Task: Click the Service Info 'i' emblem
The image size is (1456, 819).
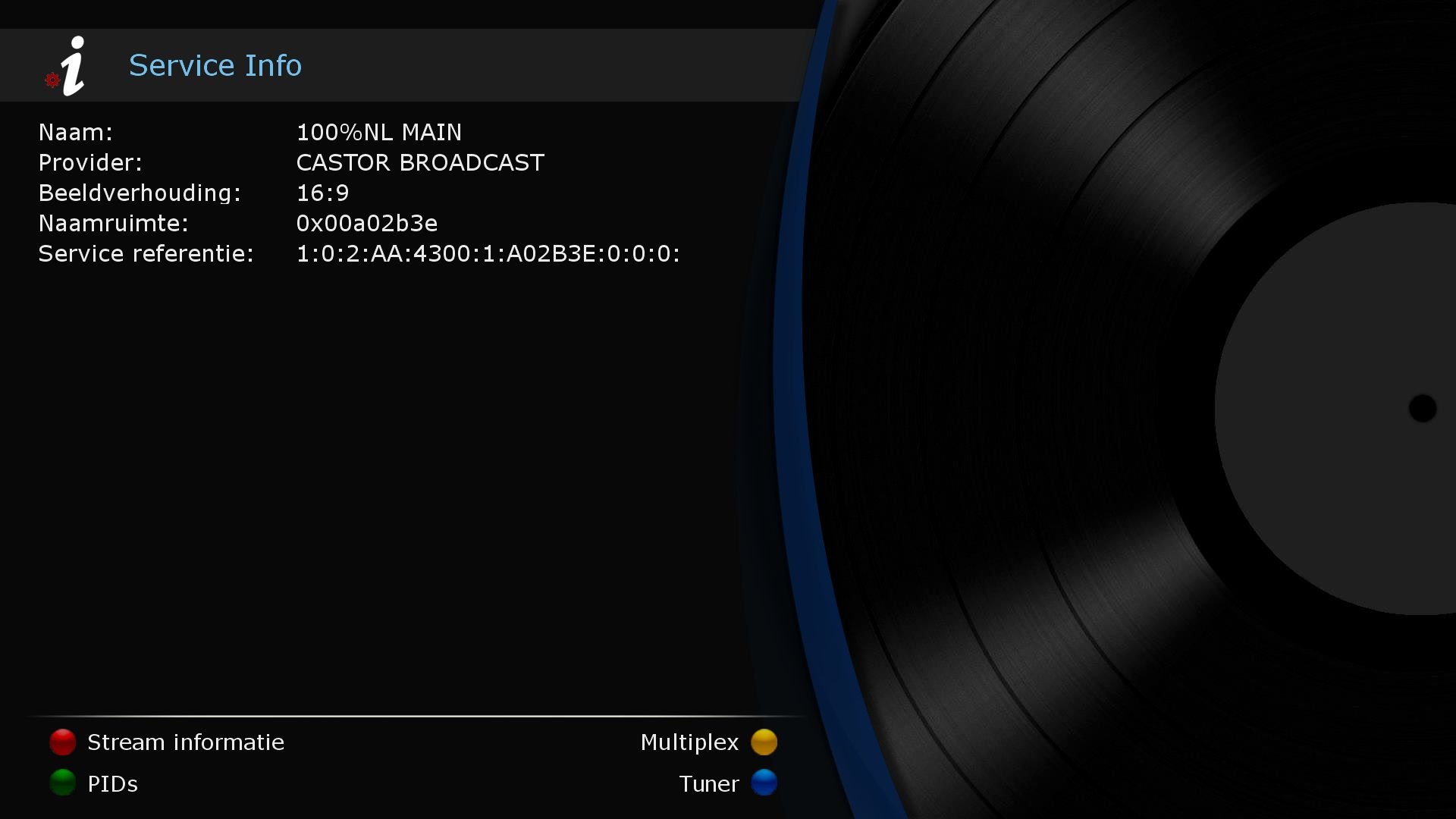Action: tap(72, 64)
